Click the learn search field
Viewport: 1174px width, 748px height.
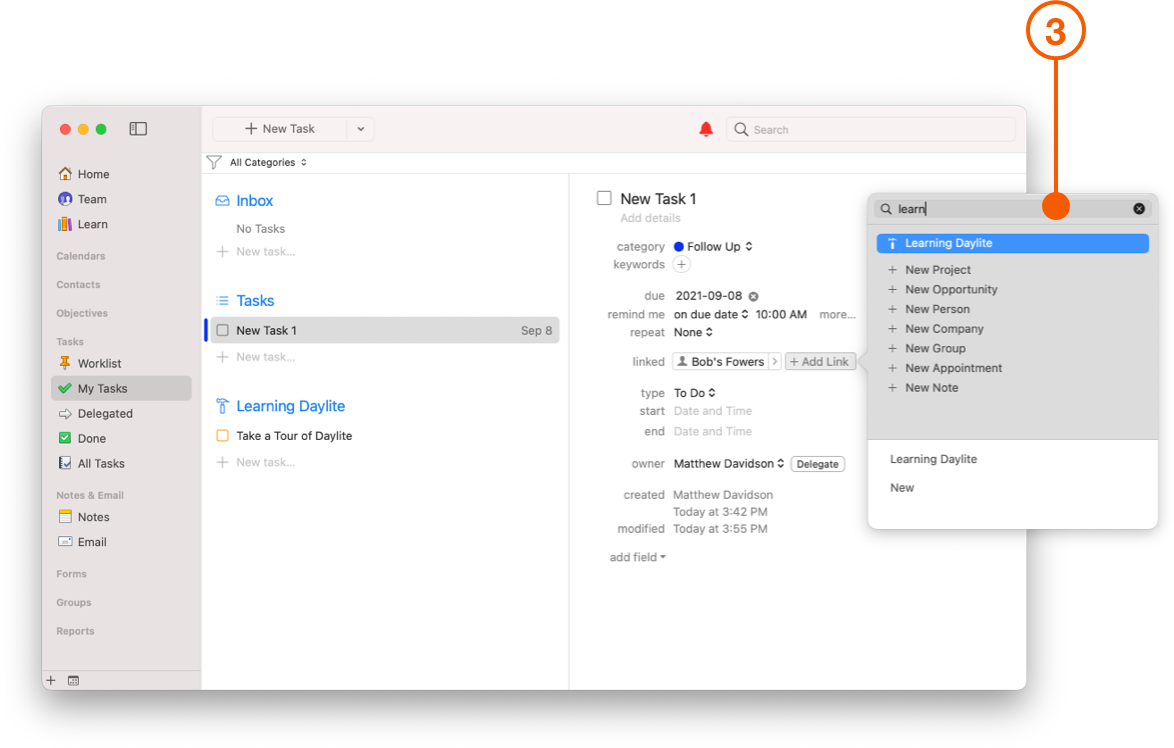pyautogui.click(x=1011, y=209)
